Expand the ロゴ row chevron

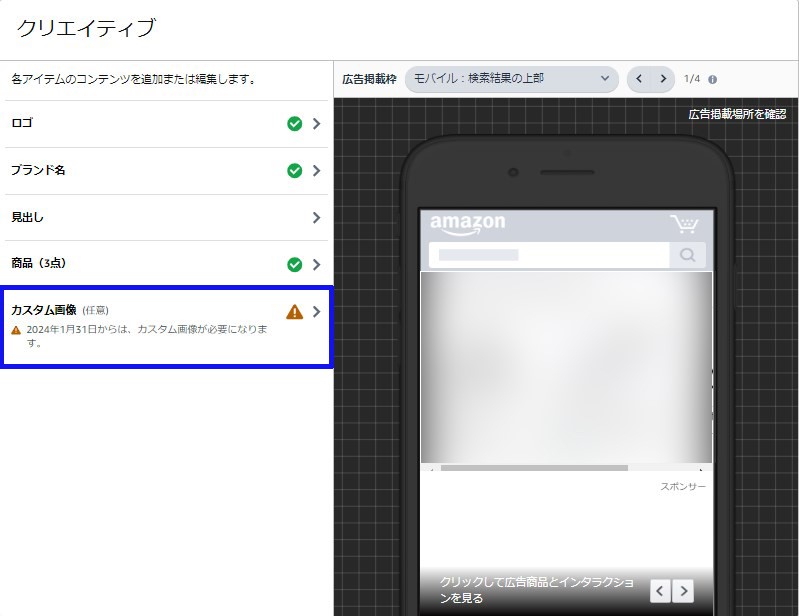316,124
